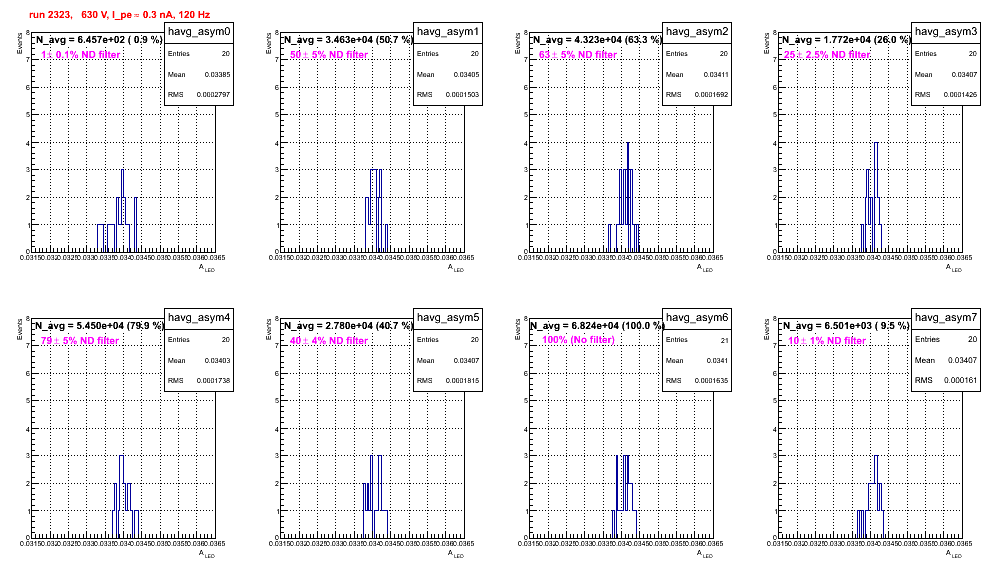Click the 10± 1% ND filter label
Screen dimensions: 996x572
click(x=827, y=341)
